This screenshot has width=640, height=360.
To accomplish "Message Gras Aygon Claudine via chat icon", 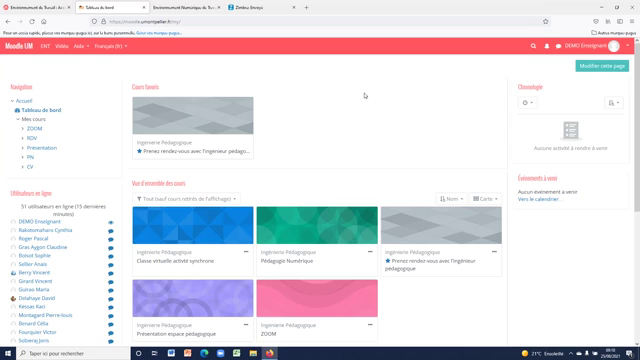I will [111, 248].
